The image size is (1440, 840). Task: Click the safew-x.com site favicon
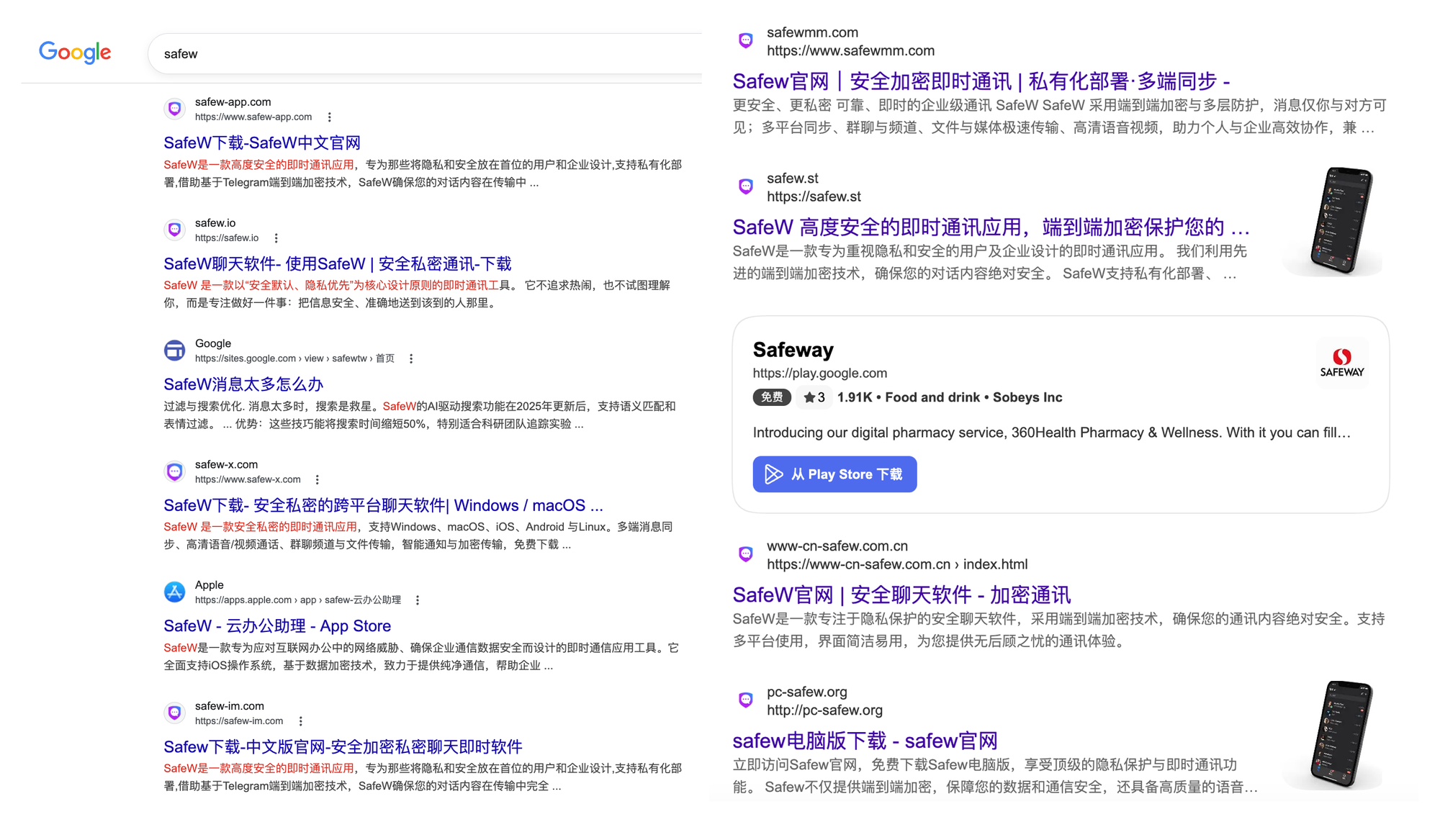[x=174, y=471]
